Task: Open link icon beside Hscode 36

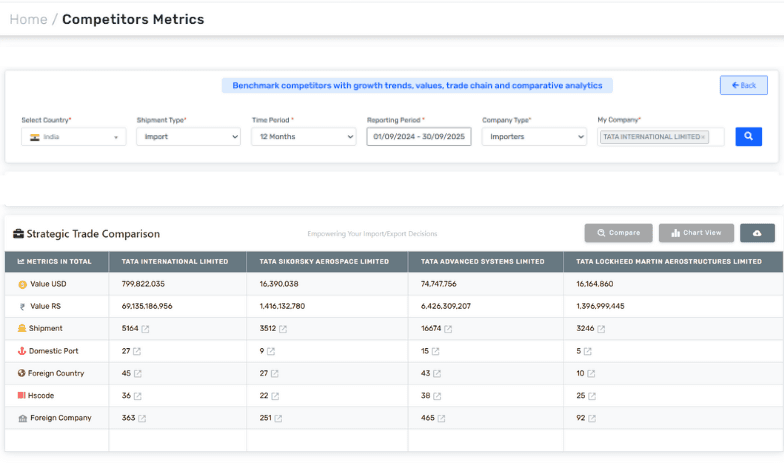Action: coord(138,396)
